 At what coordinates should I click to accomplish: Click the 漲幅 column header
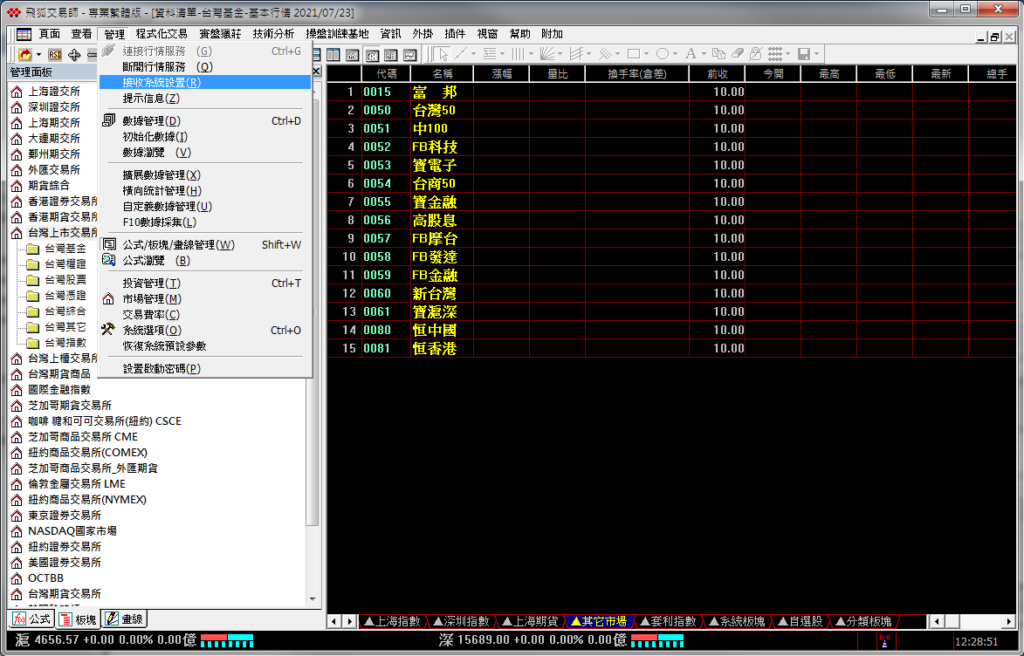point(502,74)
